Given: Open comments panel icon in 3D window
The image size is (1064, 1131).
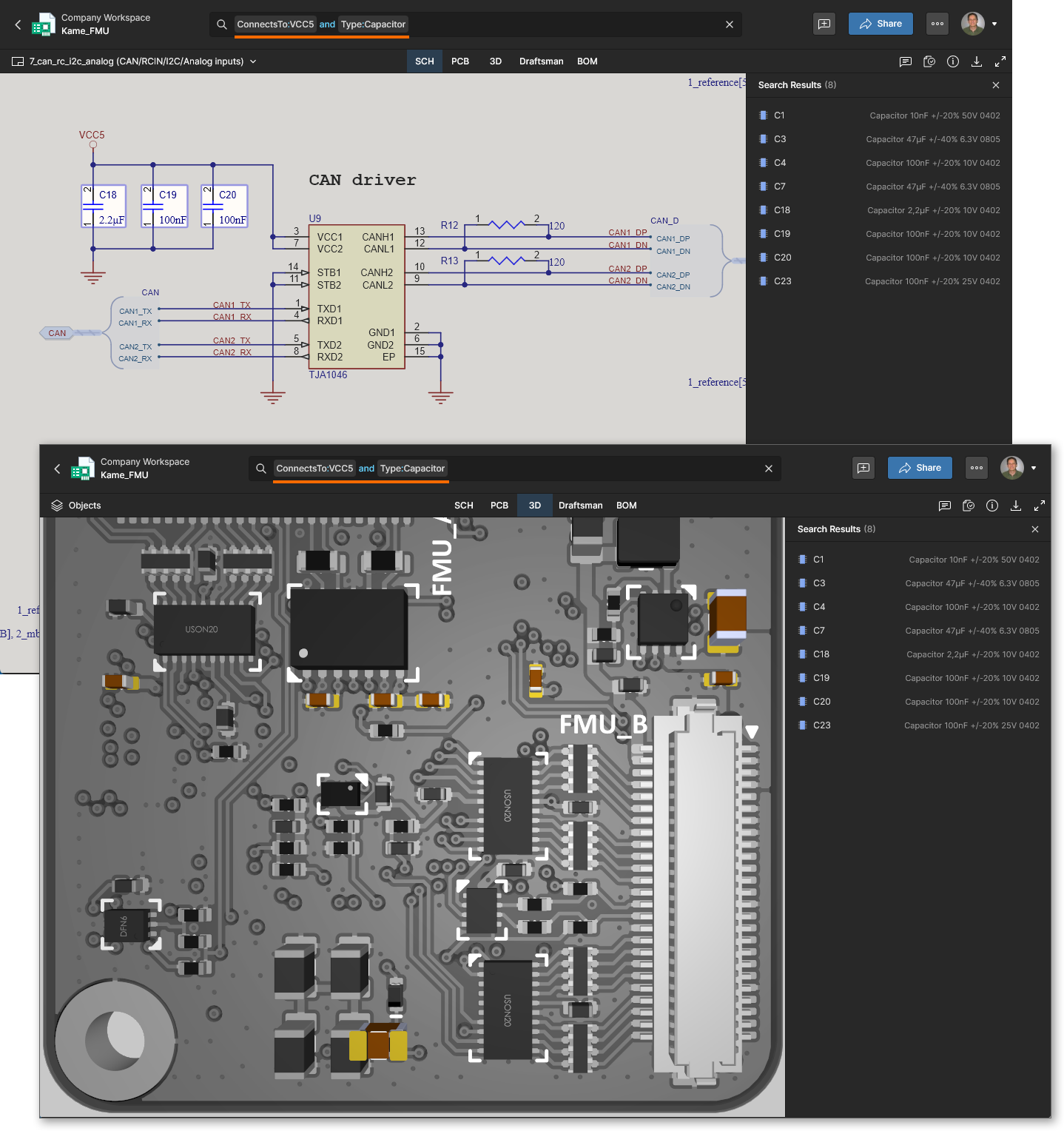Looking at the screenshot, I should pyautogui.click(x=944, y=506).
